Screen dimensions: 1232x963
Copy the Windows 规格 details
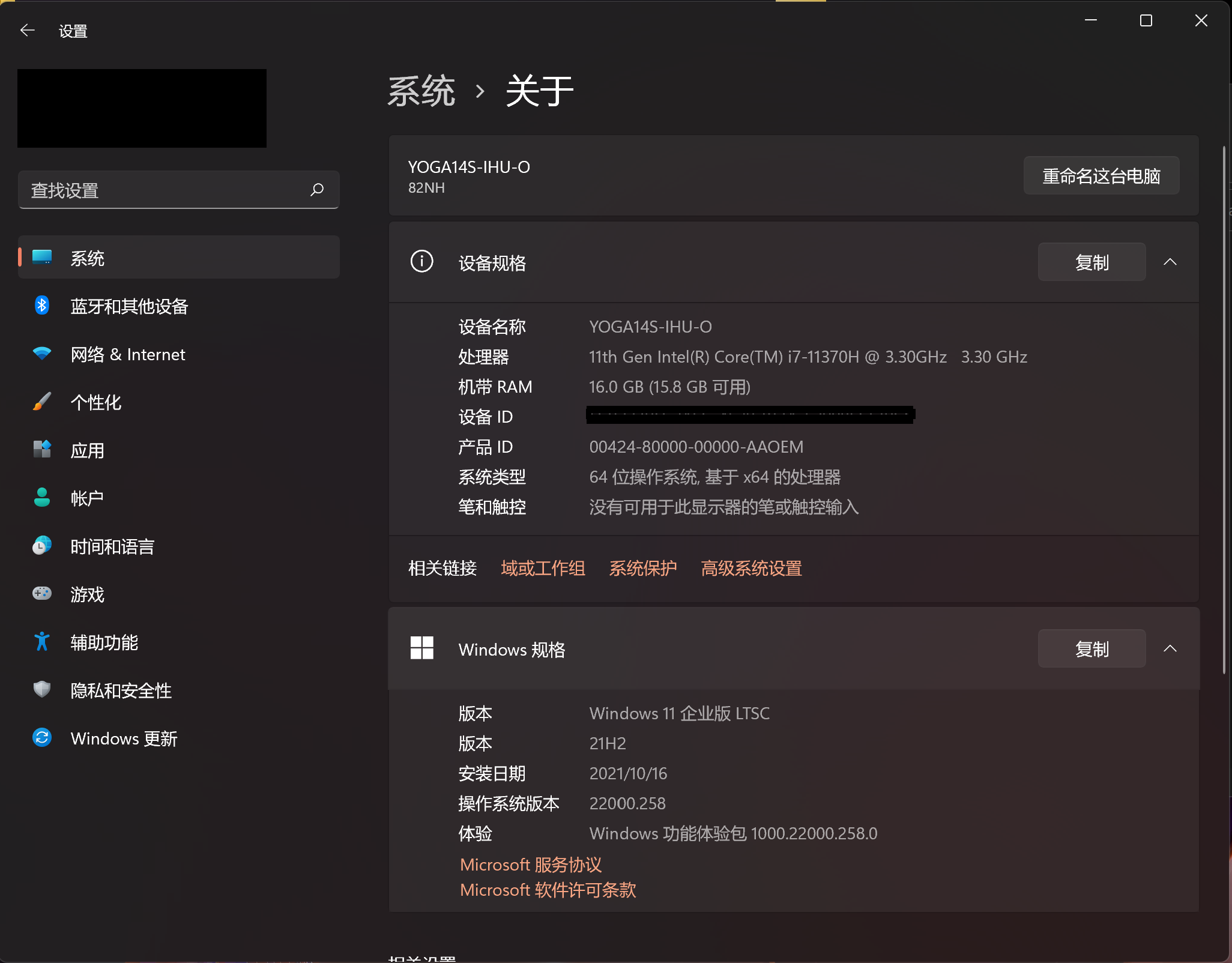1092,649
